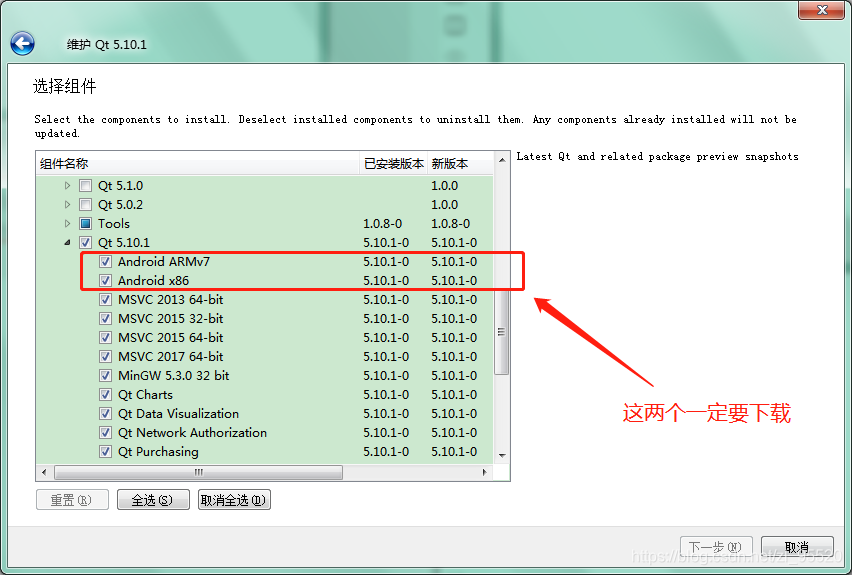Uncheck the MSVC 2017 64-bit checkbox

point(105,357)
